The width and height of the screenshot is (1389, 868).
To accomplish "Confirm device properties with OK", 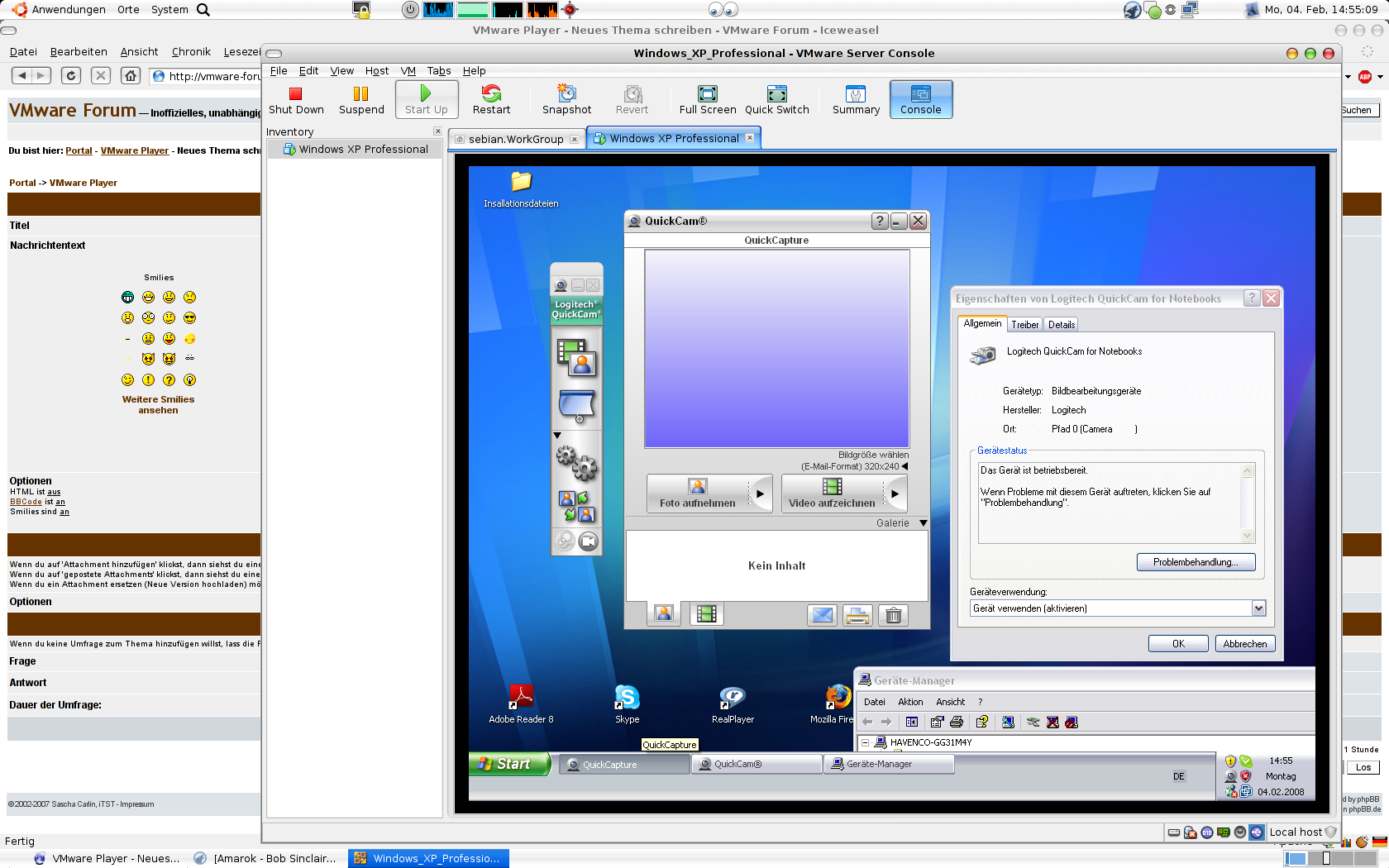I will (x=1178, y=644).
